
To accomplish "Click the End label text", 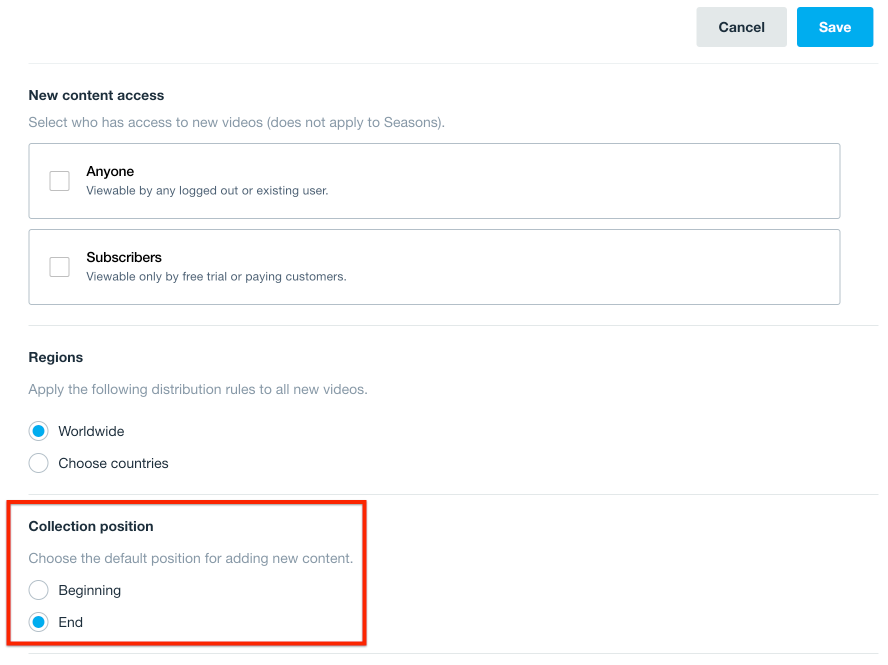I will tap(70, 622).
